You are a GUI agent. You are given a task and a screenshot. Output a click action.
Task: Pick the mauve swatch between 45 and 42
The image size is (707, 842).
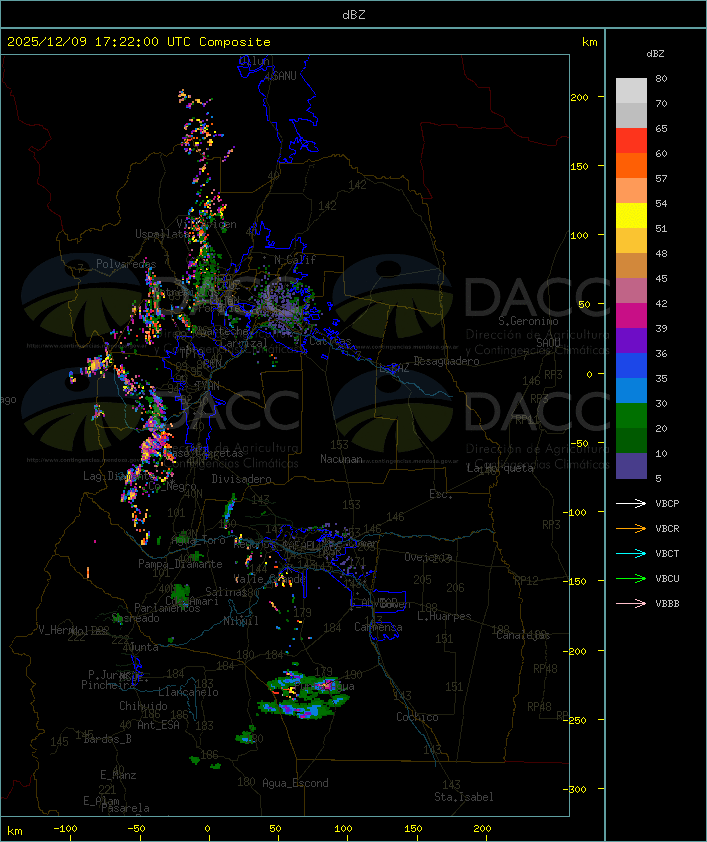click(x=631, y=291)
